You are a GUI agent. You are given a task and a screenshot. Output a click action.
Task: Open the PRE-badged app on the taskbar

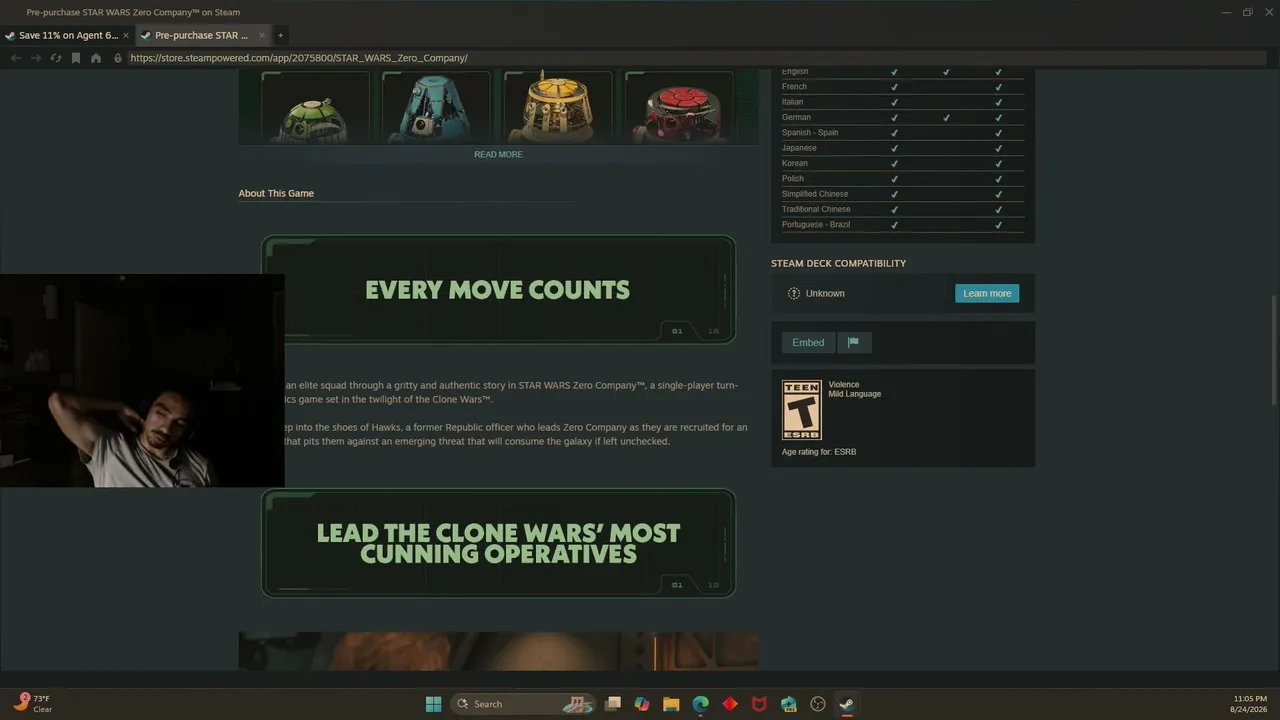(789, 704)
